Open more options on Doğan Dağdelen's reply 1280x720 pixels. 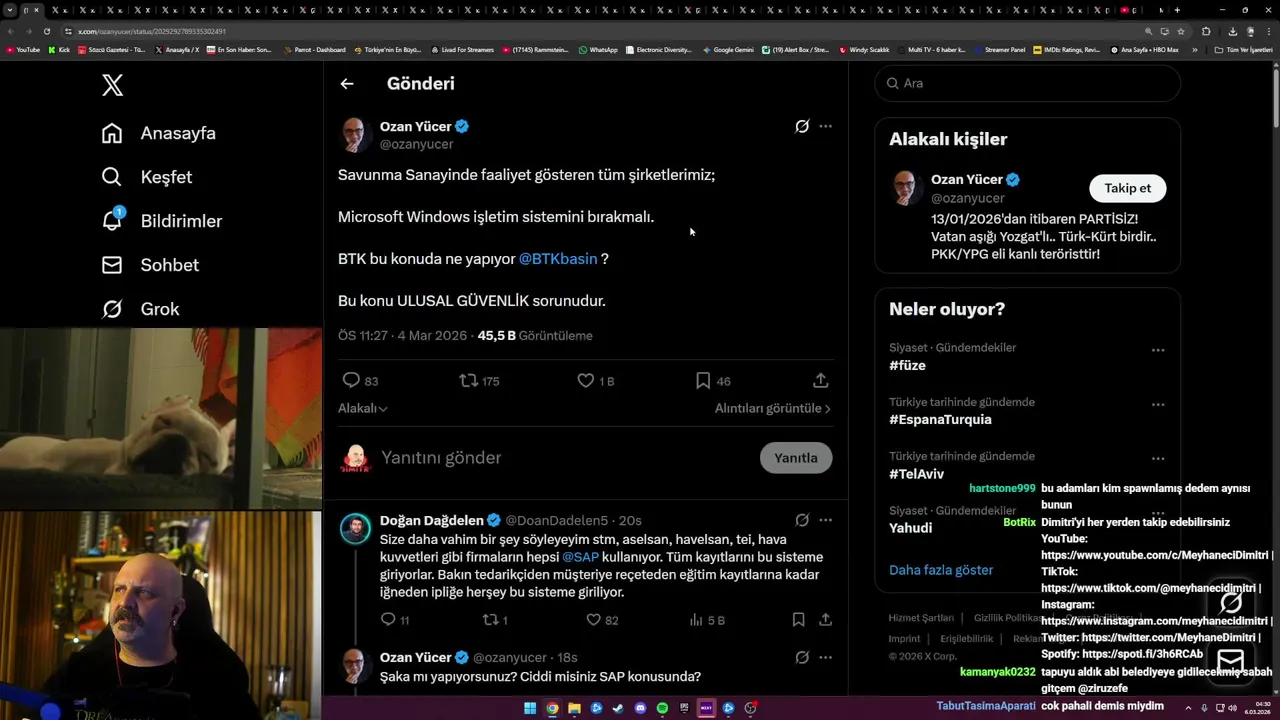click(825, 520)
